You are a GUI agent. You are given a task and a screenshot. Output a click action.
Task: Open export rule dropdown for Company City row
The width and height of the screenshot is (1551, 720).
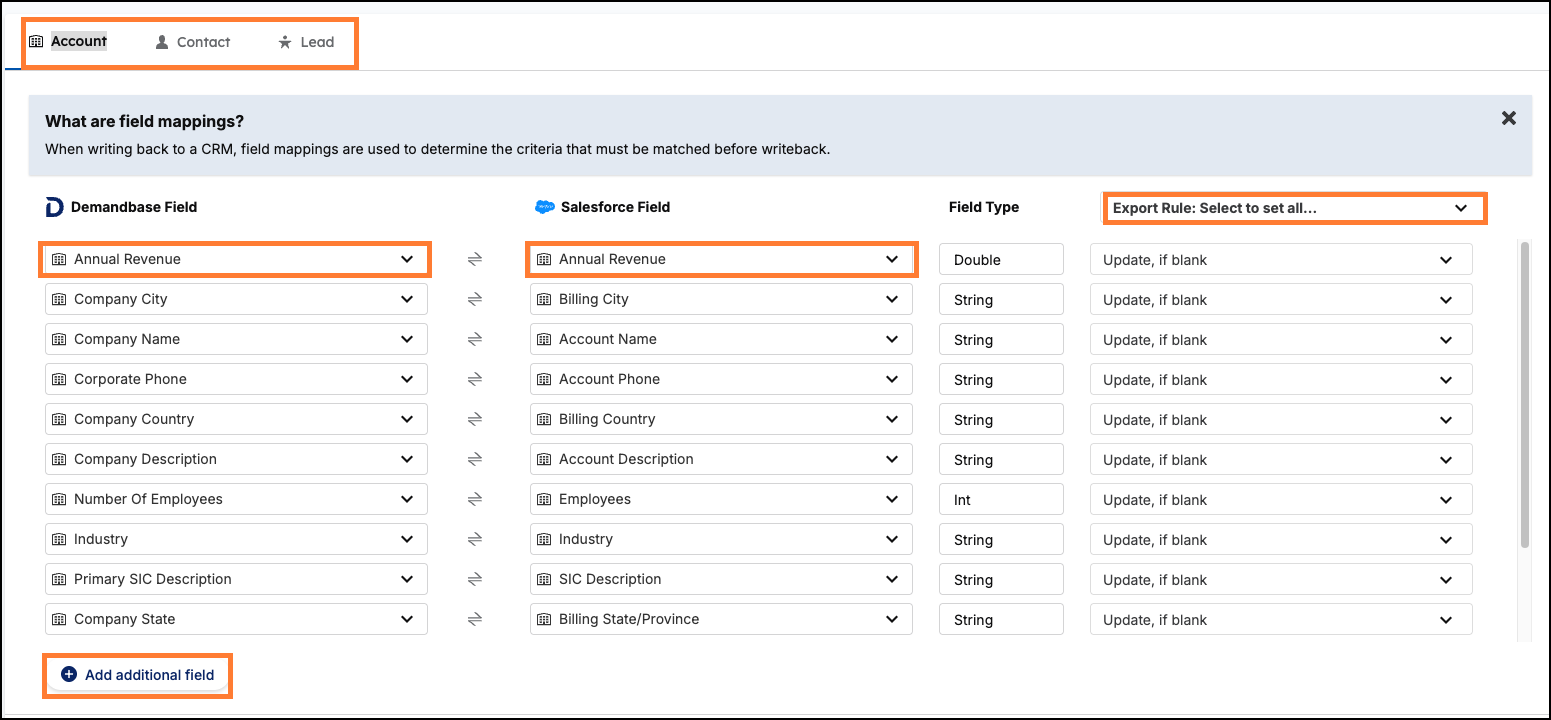(1281, 299)
